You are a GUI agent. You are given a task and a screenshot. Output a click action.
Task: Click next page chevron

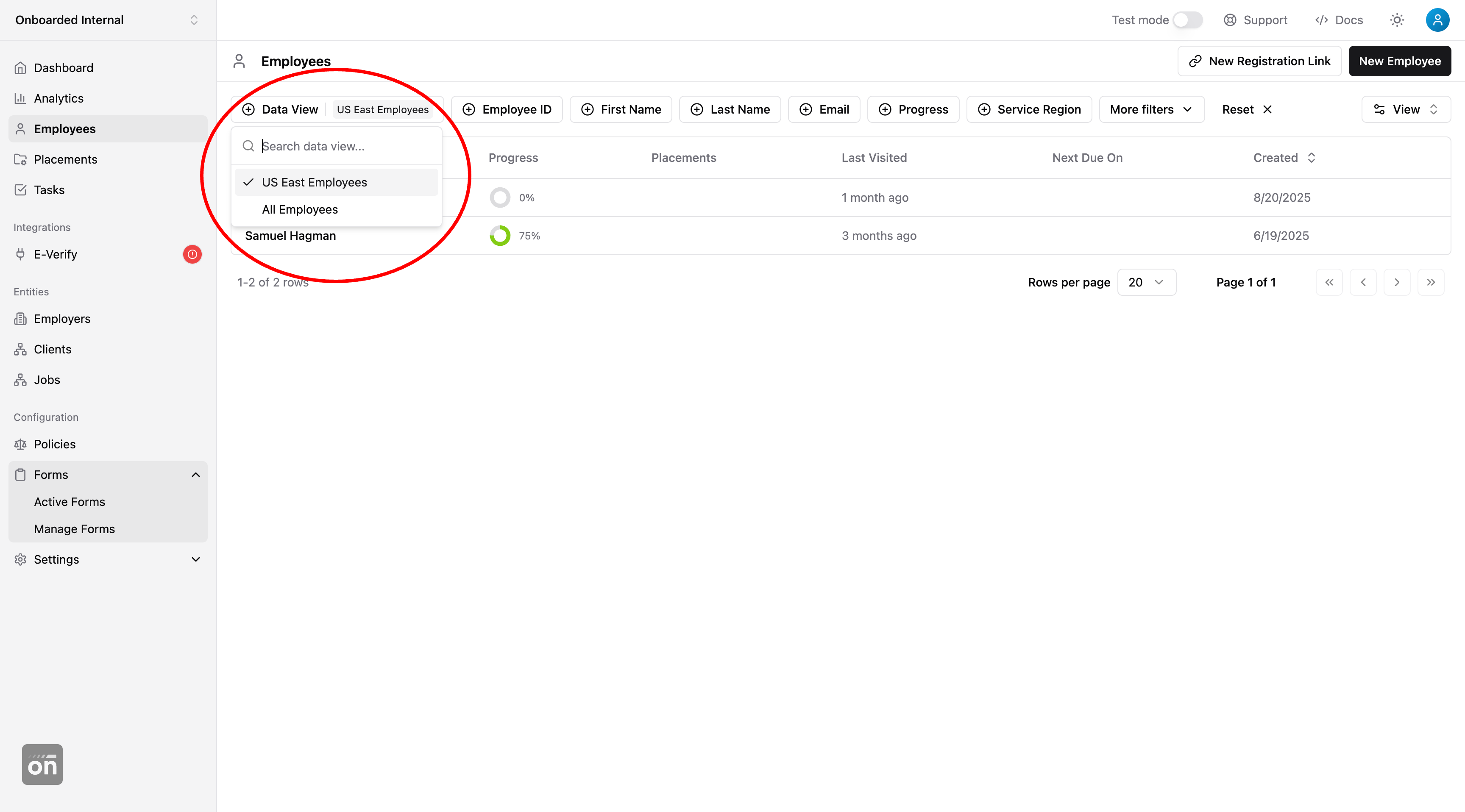coord(1397,282)
